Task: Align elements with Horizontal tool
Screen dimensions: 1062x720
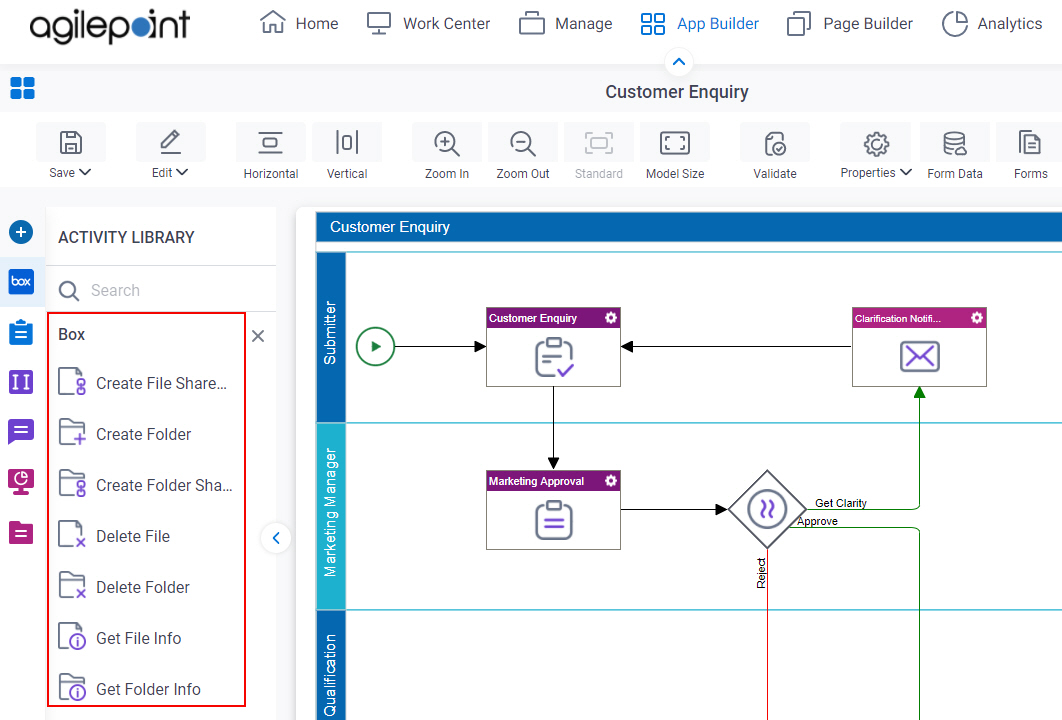Action: 271,153
